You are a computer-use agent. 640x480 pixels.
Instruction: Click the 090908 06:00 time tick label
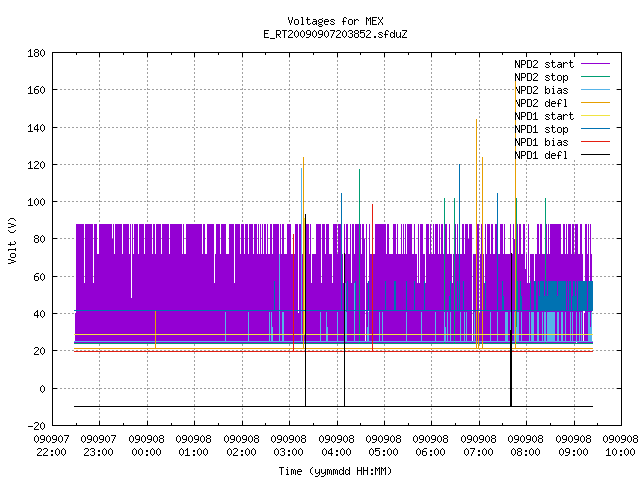tap(431, 446)
